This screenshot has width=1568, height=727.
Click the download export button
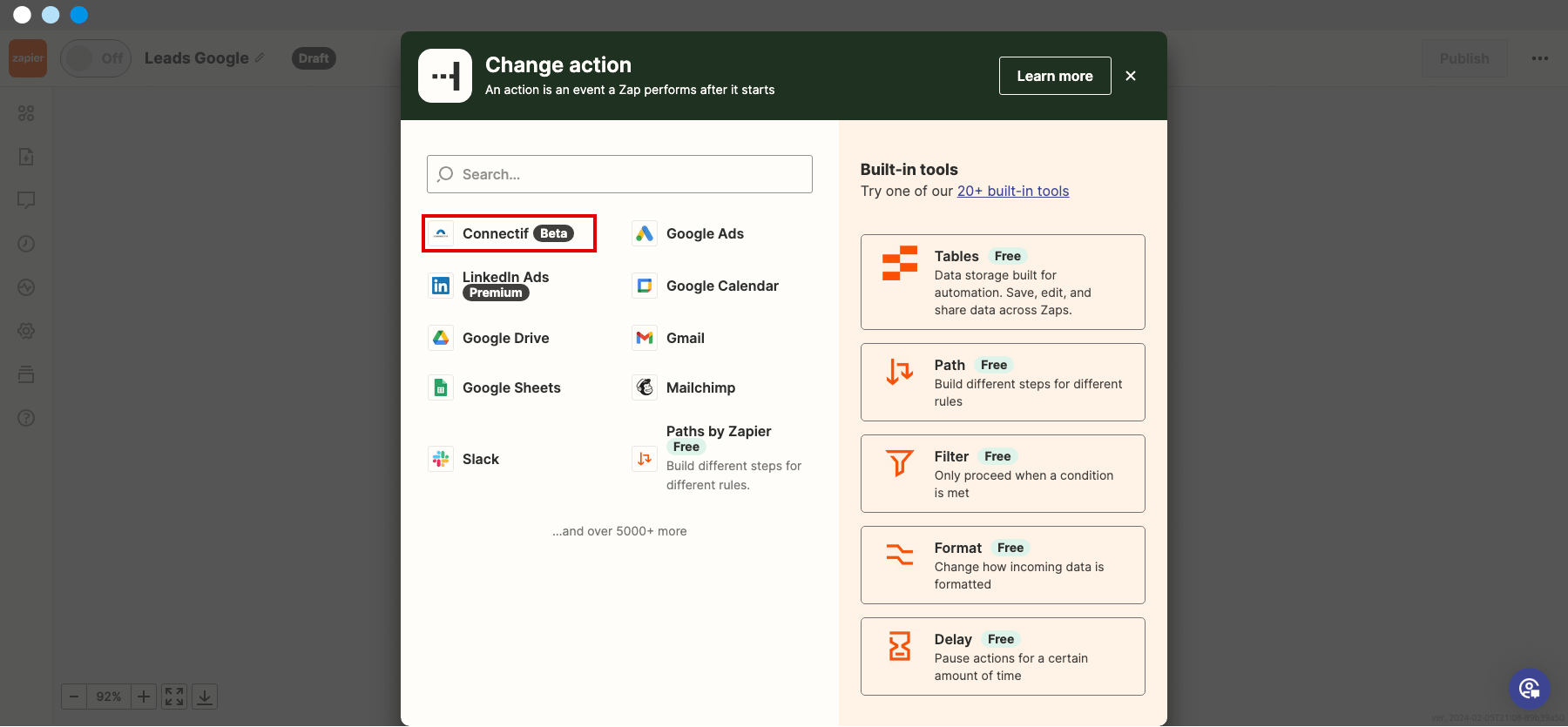click(x=205, y=697)
